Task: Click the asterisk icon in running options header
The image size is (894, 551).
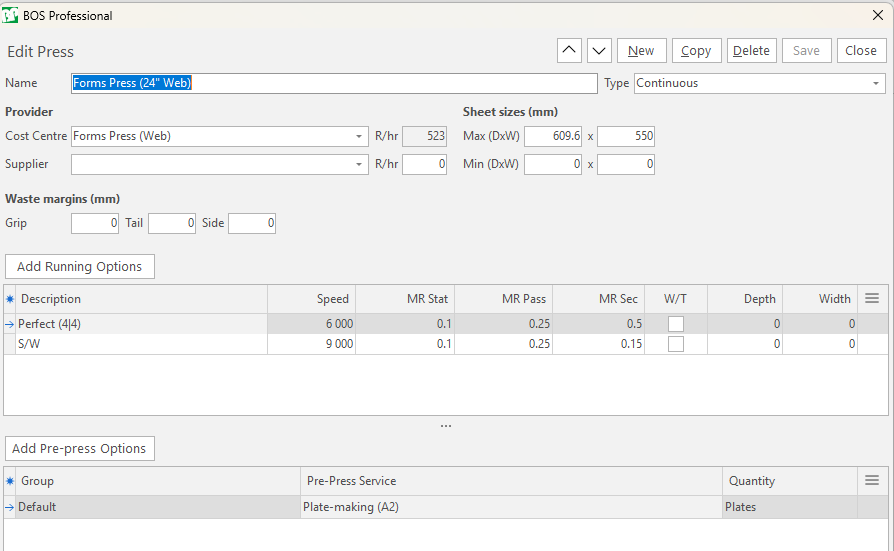Action: (10, 299)
